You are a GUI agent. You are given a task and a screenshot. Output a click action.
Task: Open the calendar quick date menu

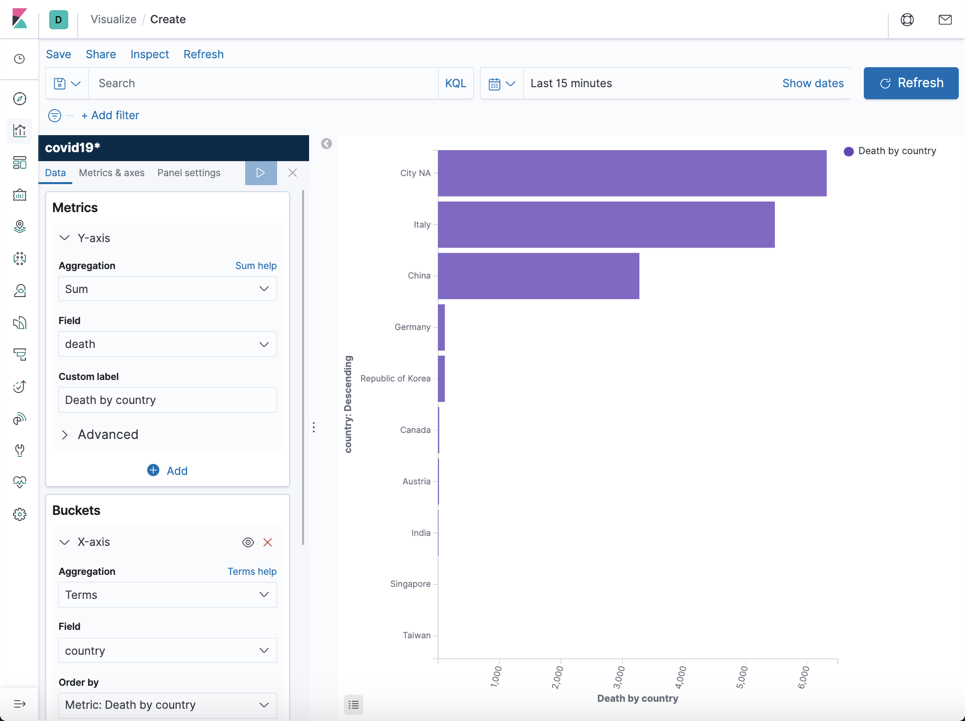(x=502, y=84)
